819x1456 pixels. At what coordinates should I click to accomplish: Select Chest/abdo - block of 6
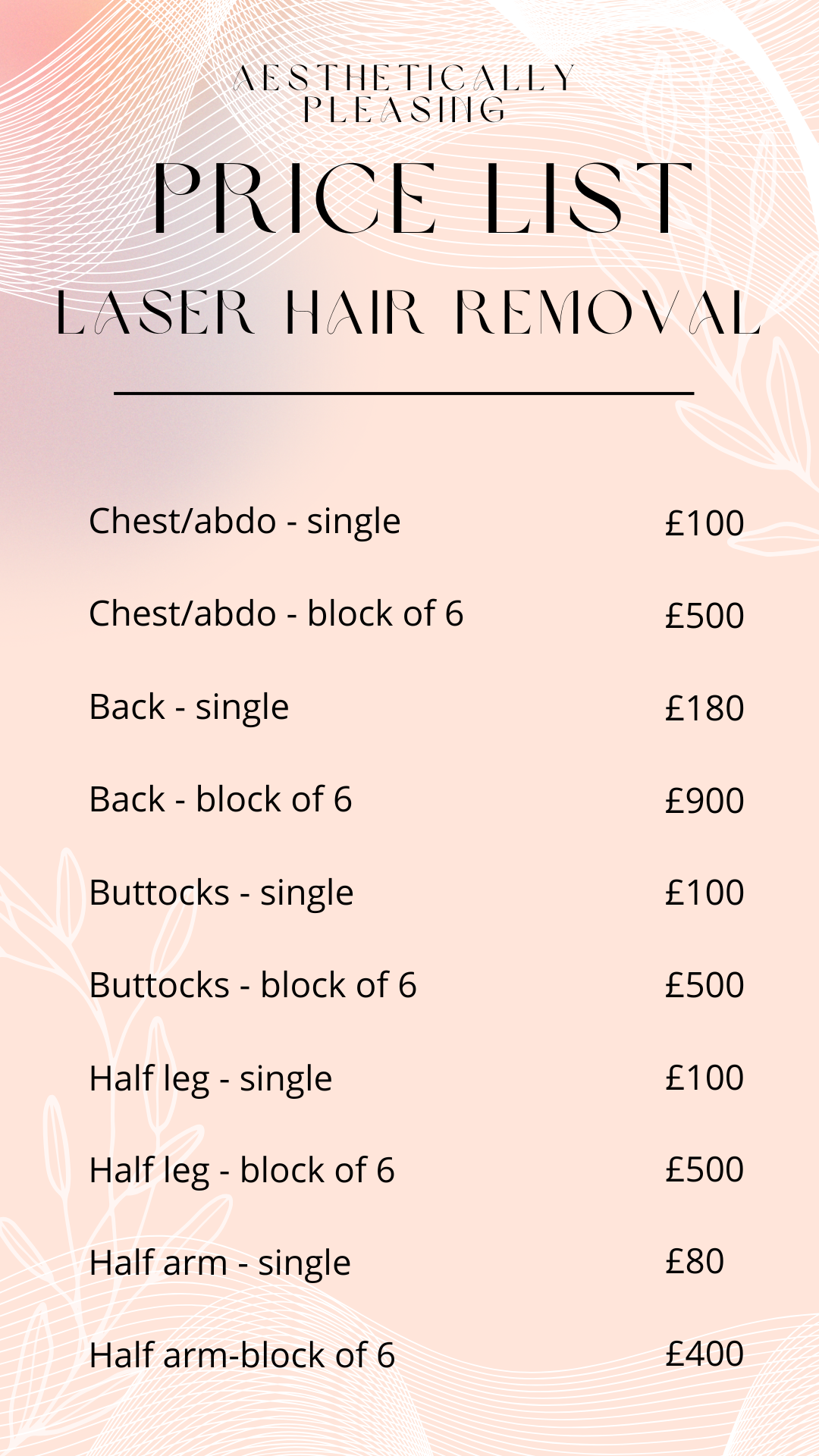(x=276, y=613)
